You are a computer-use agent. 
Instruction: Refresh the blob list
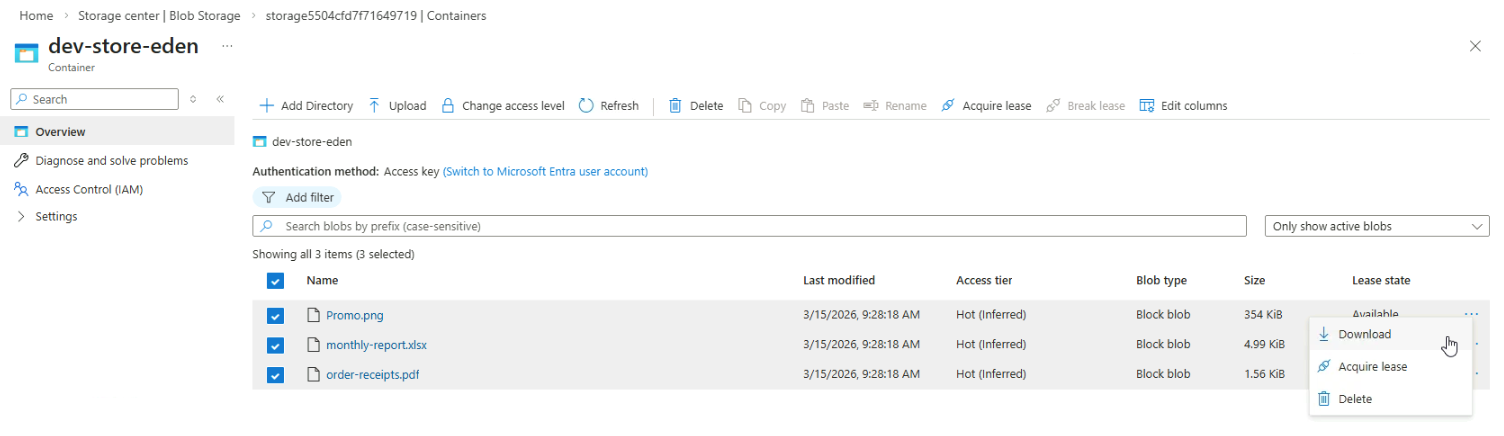click(x=609, y=106)
